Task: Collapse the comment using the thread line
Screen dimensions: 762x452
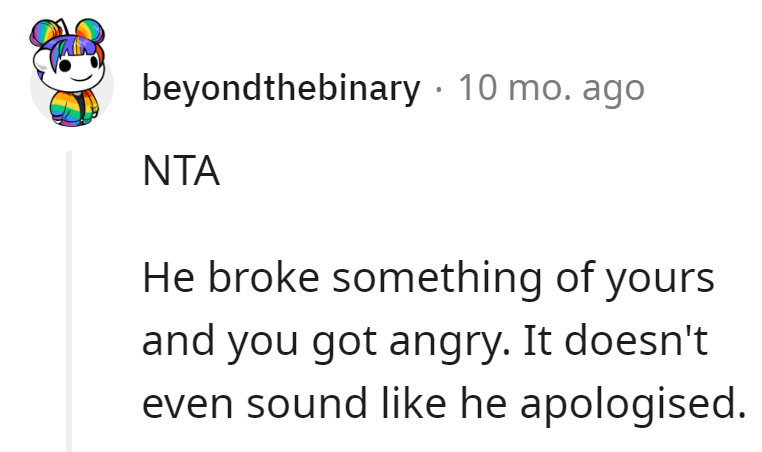Action: pos(69,301)
